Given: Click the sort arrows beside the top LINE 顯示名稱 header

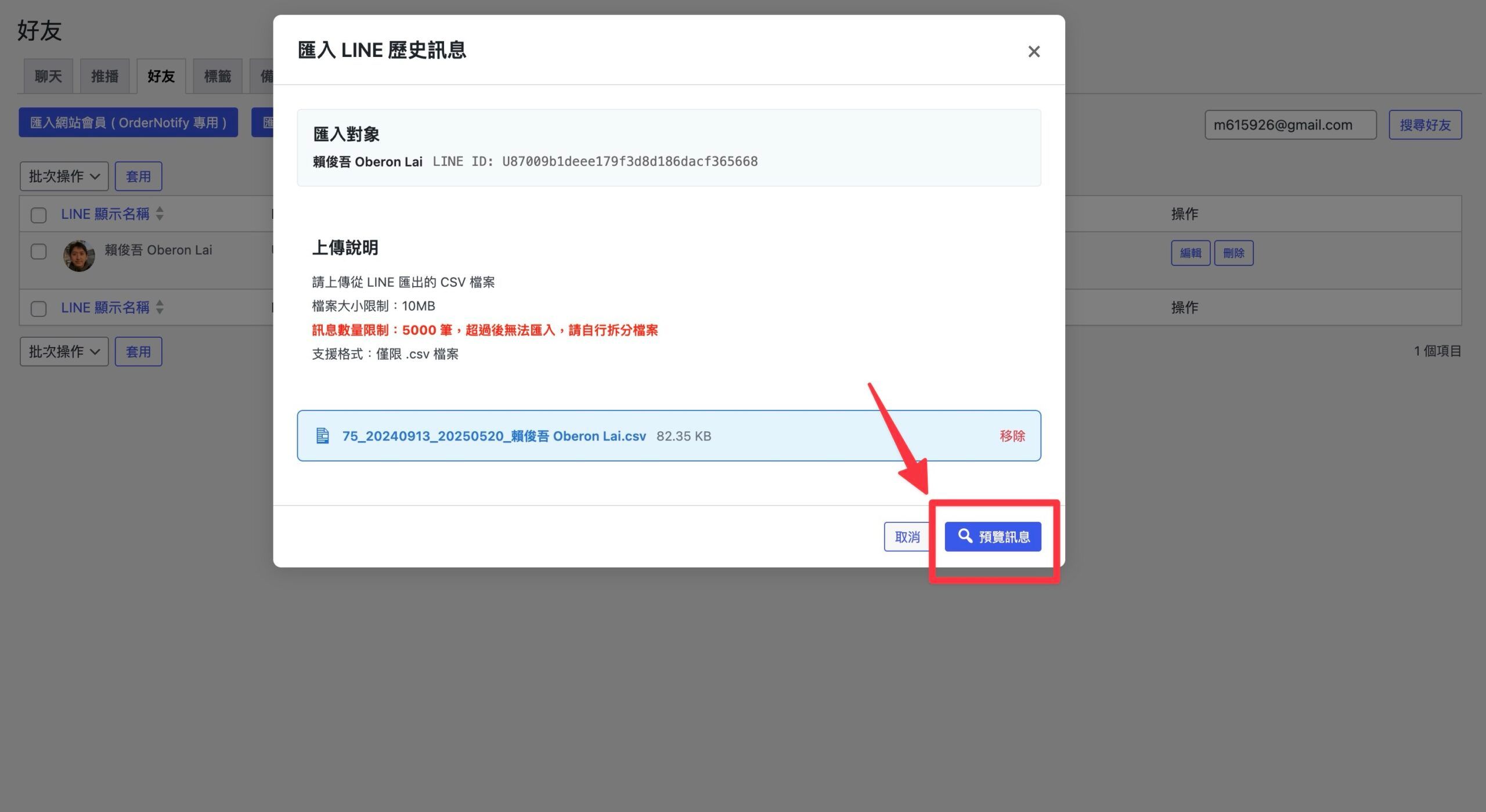Looking at the screenshot, I should point(160,214).
